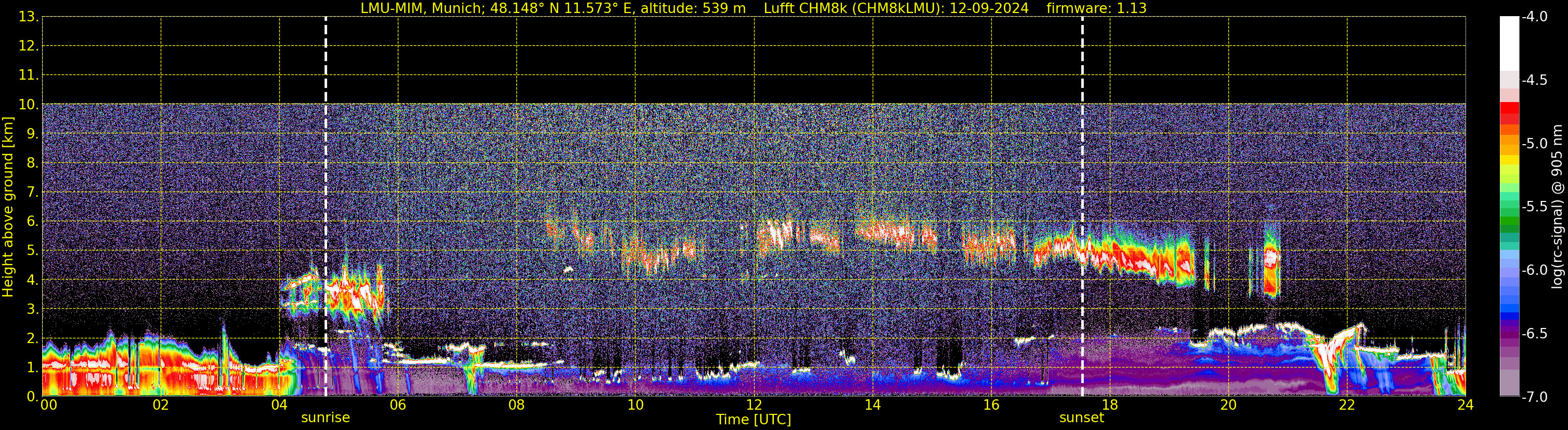This screenshot has width=1568, height=430.
Task: Click the '8.' height axis tick label
Action: pyautogui.click(x=32, y=163)
